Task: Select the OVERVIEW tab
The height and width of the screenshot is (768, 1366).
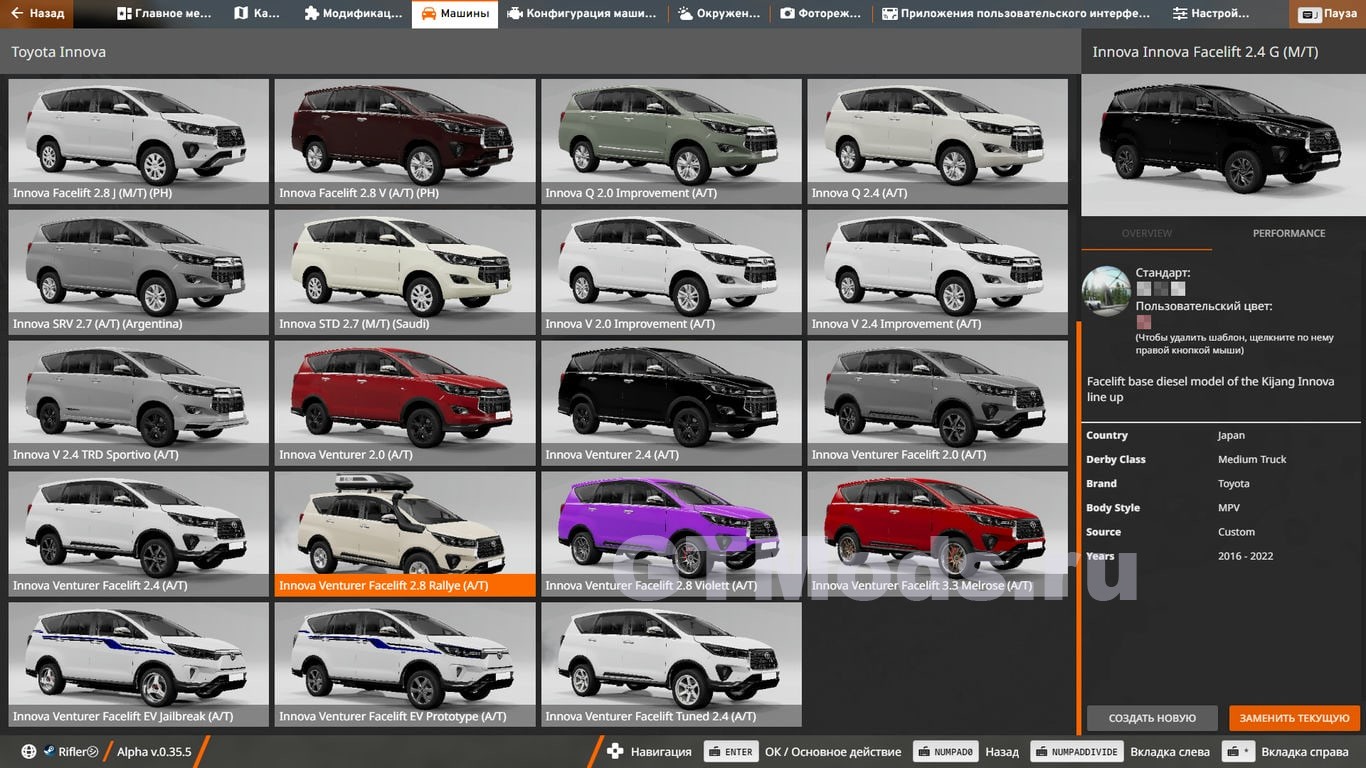Action: pyautogui.click(x=1146, y=233)
